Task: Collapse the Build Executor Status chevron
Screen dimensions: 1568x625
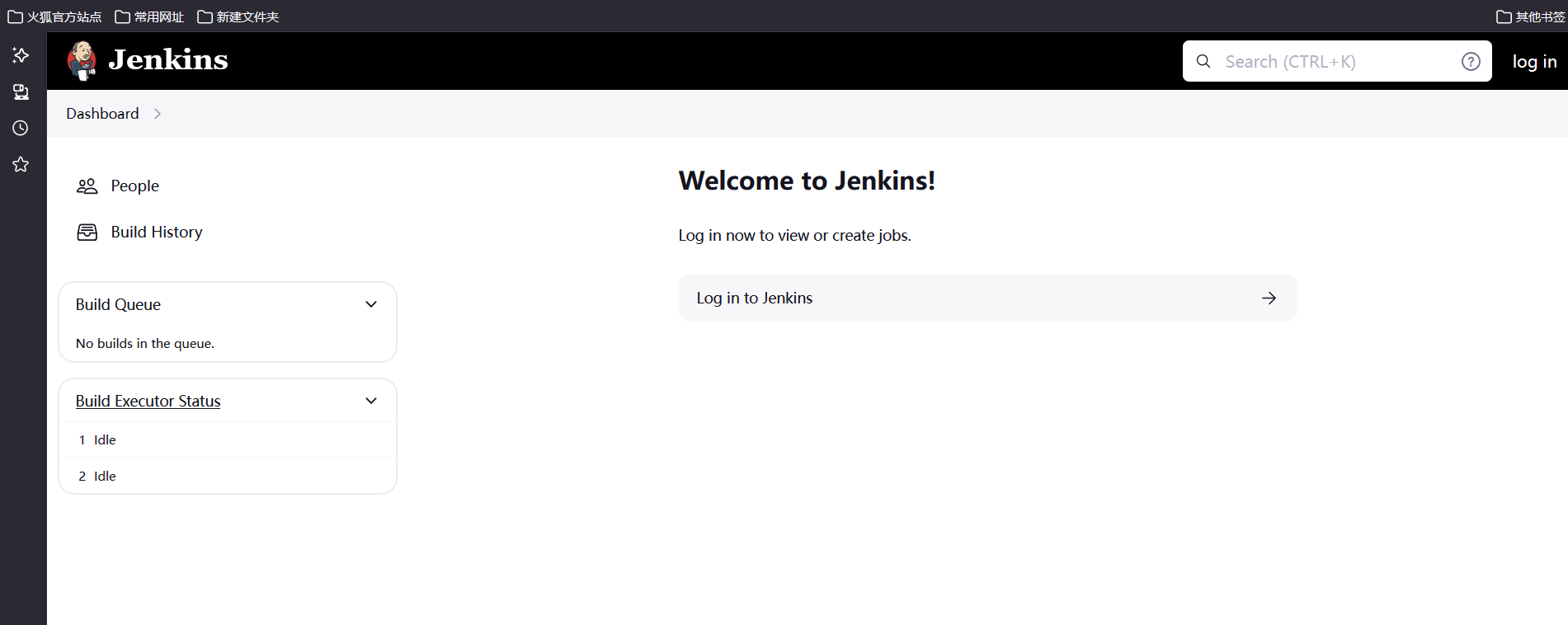Action: [x=371, y=401]
